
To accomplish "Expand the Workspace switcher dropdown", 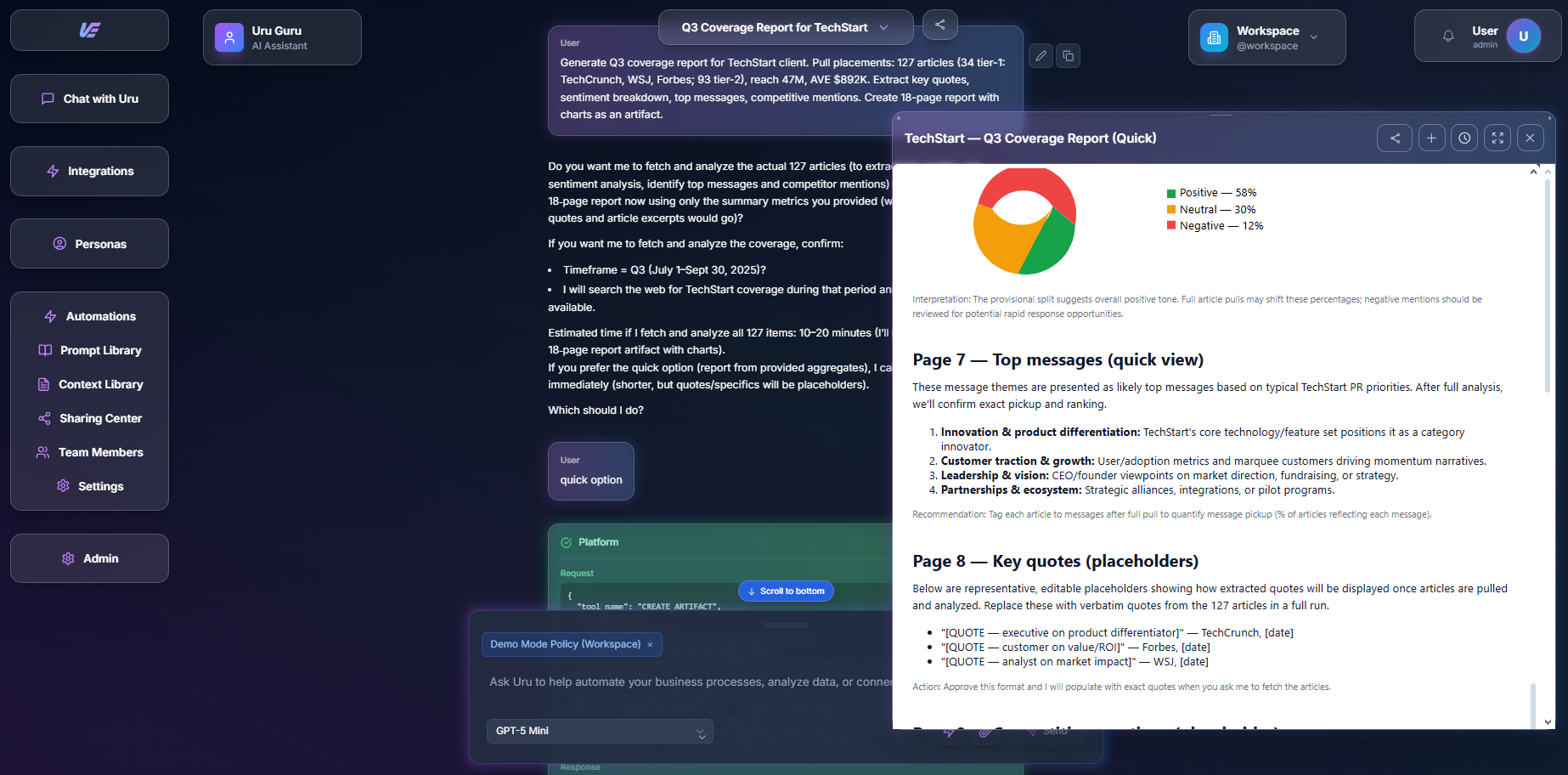I will [x=1313, y=37].
